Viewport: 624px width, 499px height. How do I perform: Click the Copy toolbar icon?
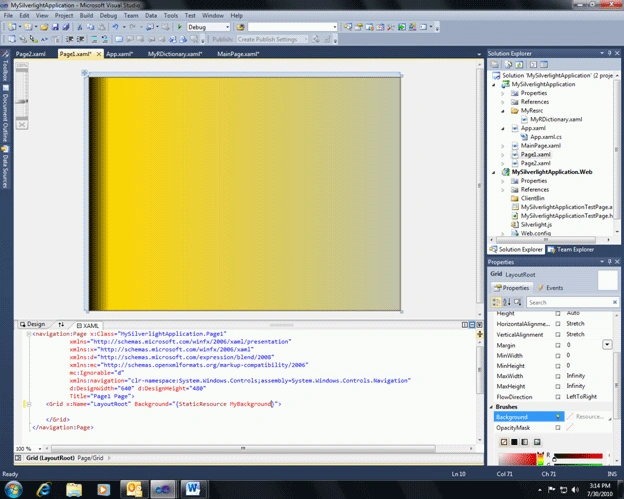(x=91, y=27)
